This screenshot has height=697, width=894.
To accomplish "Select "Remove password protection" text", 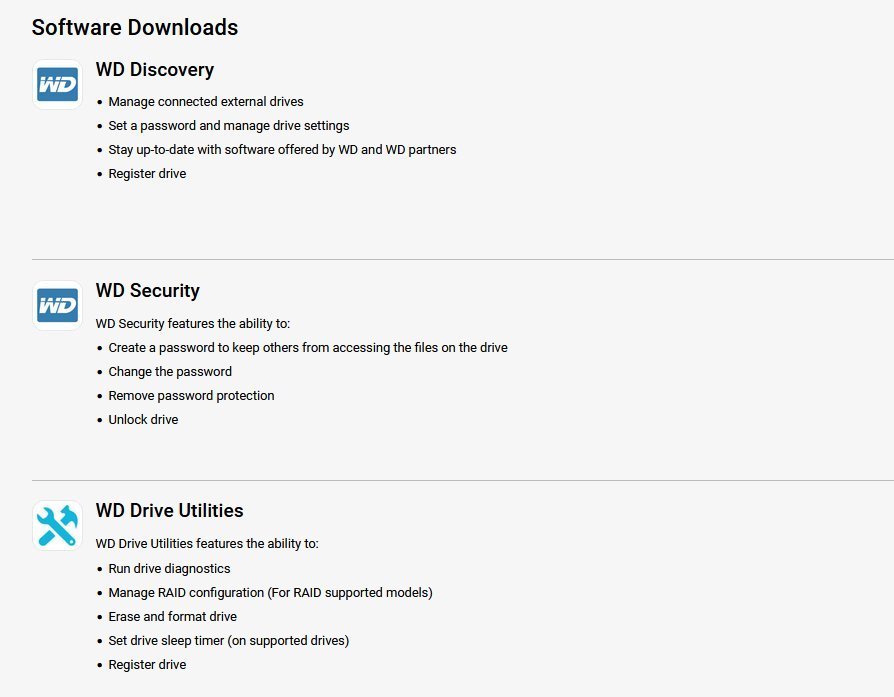I will click(191, 396).
